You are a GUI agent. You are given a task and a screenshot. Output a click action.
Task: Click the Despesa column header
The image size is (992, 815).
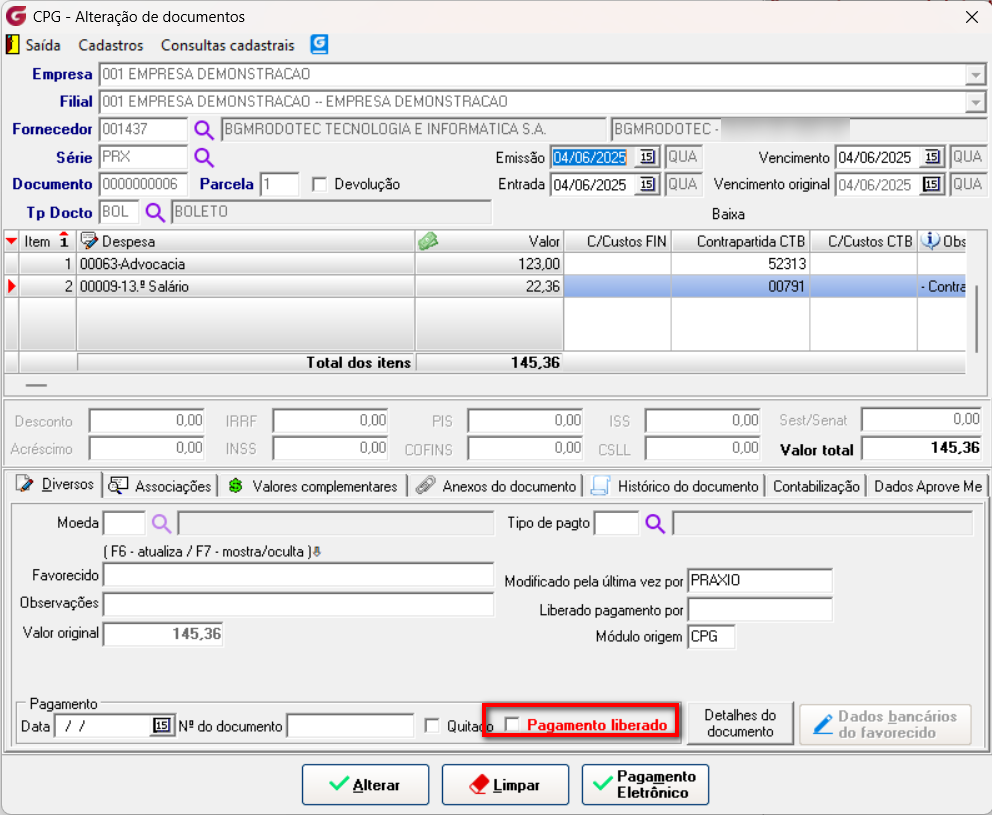click(x=245, y=241)
